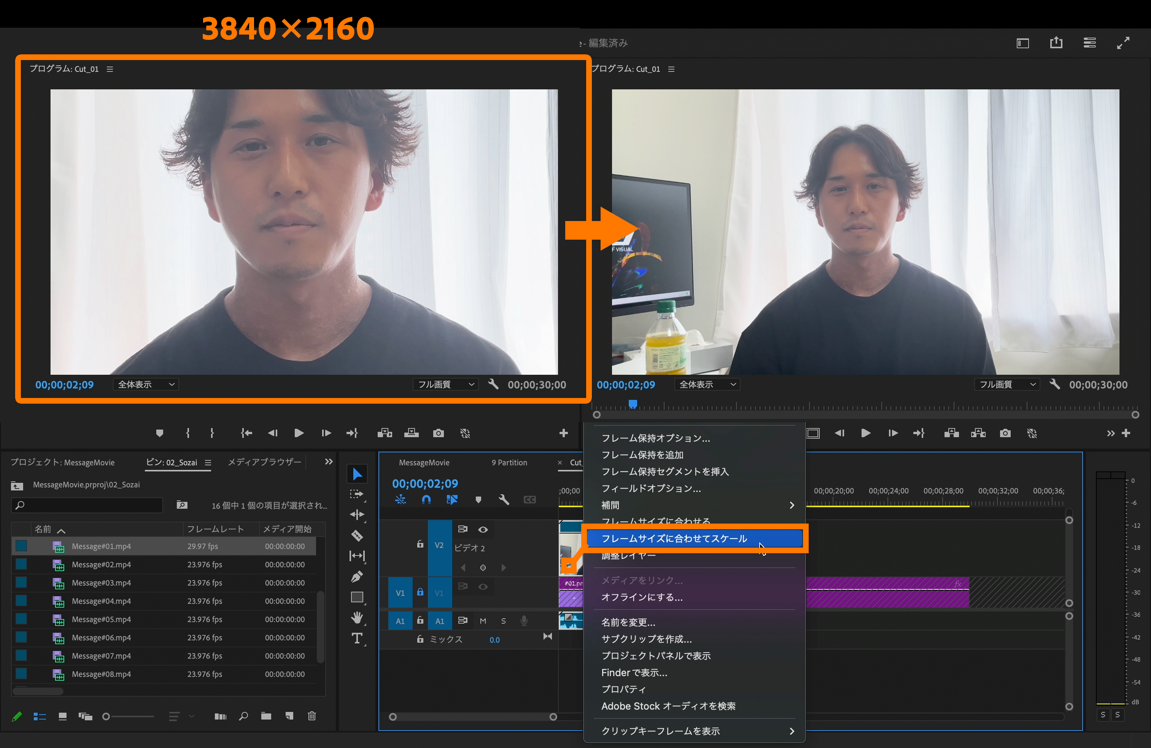This screenshot has height=748, width=1151.
Task: Switch to MessageMovie timeline tab
Action: [x=424, y=463]
